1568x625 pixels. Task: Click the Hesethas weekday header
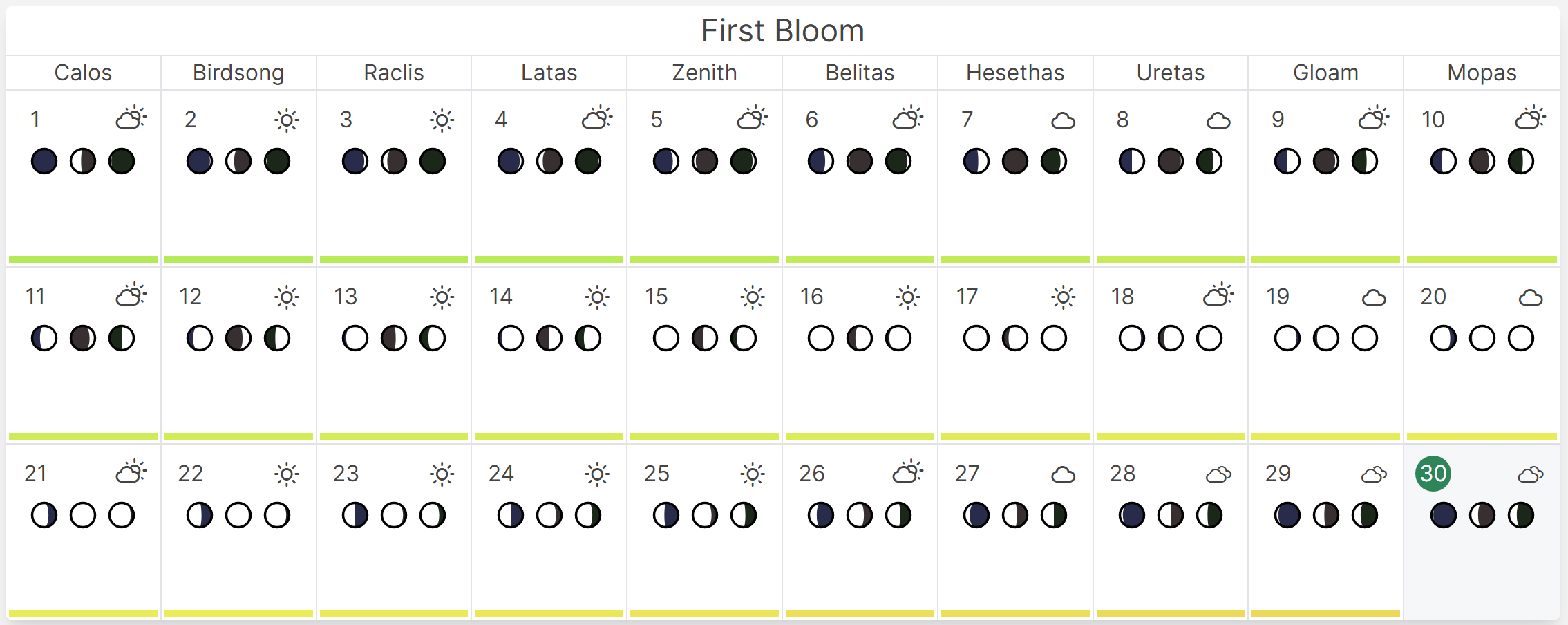pos(1015,73)
